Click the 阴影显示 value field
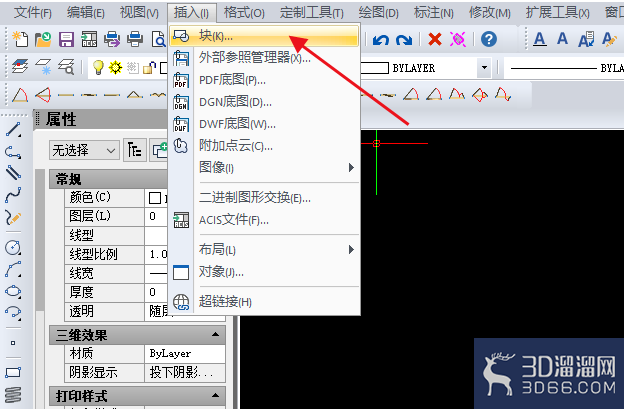Viewport: 624px width, 409px height. pos(185,372)
